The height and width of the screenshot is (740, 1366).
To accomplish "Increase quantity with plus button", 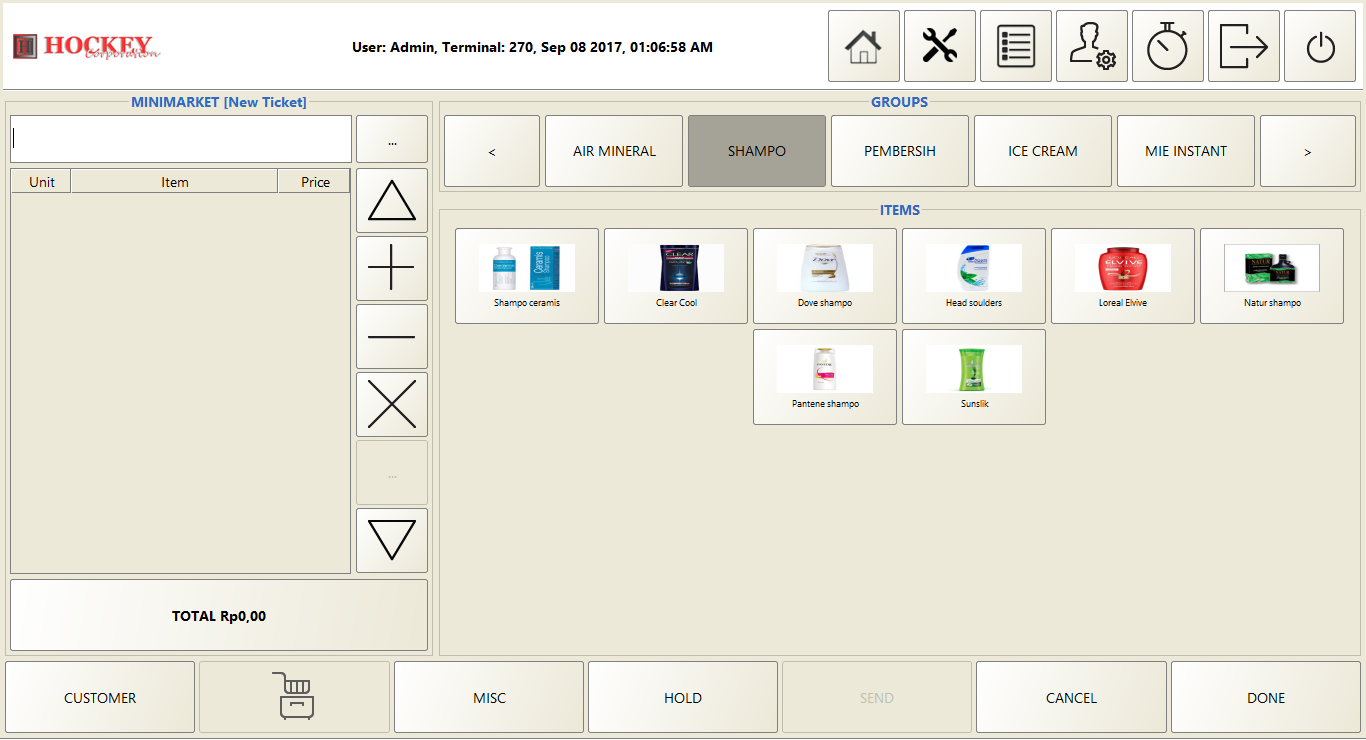I will (x=392, y=268).
